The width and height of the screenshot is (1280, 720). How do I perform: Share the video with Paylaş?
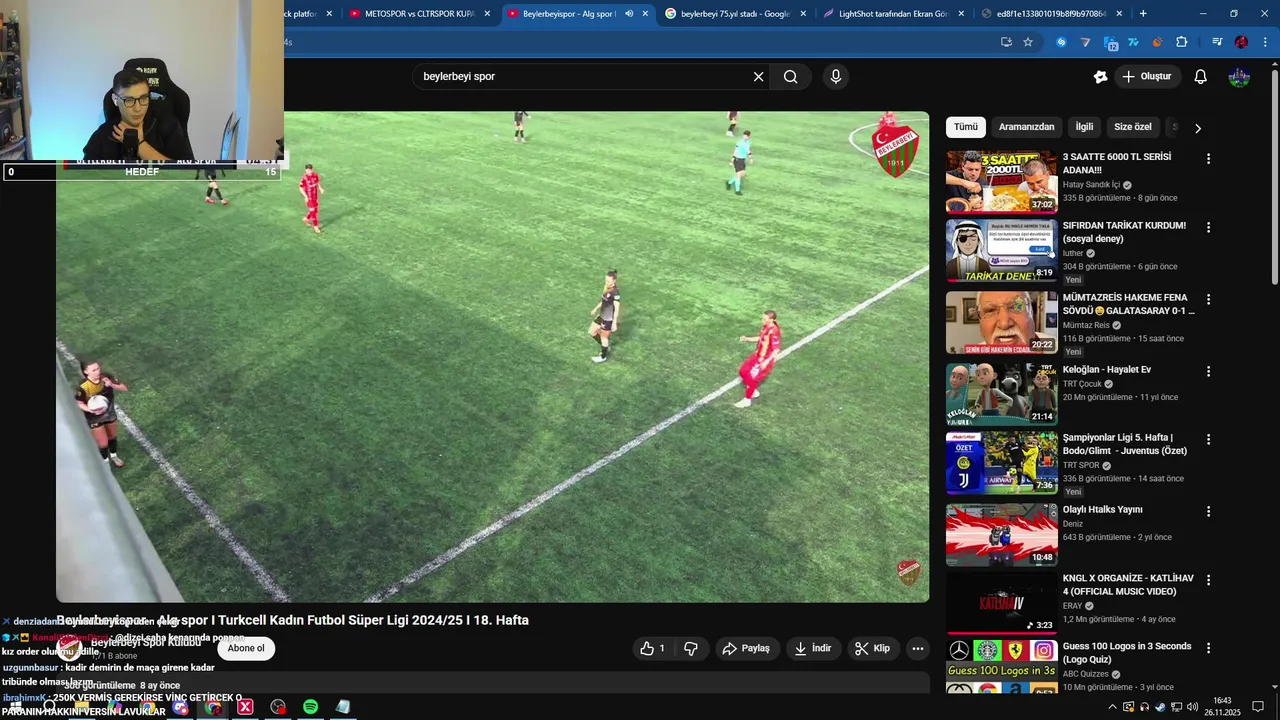click(746, 648)
